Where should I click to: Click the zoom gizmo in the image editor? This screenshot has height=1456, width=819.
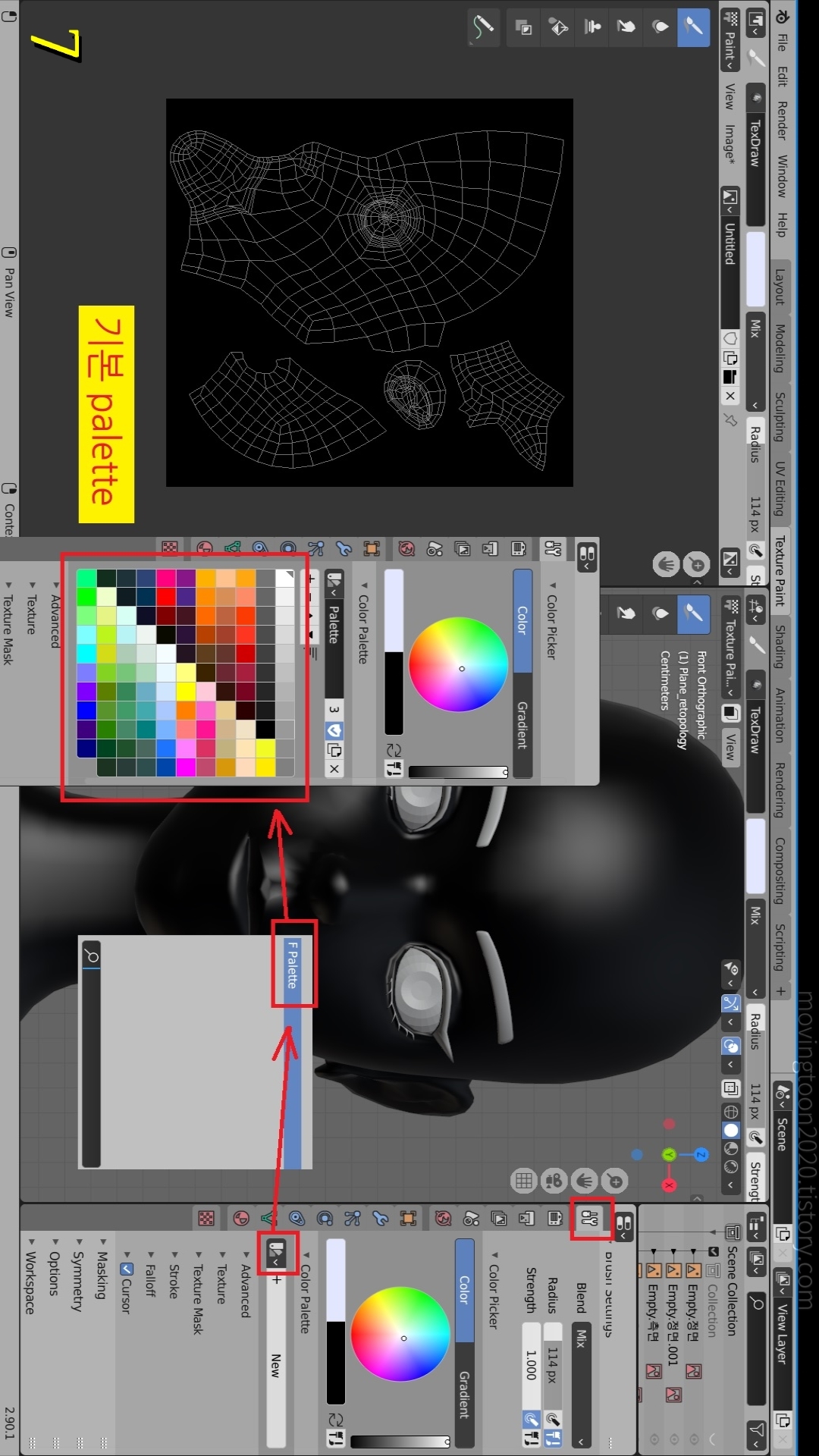click(697, 564)
